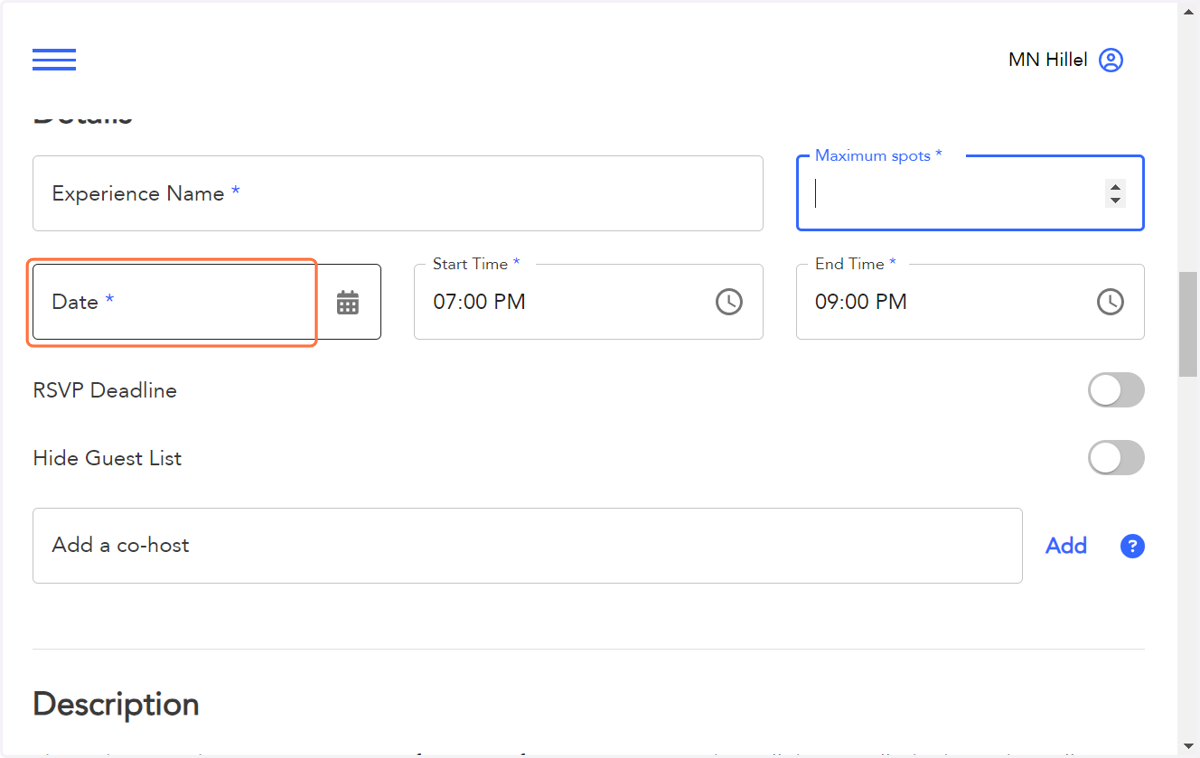Click the Hide Guest List label
This screenshot has width=1200, height=758.
pyautogui.click(x=107, y=458)
